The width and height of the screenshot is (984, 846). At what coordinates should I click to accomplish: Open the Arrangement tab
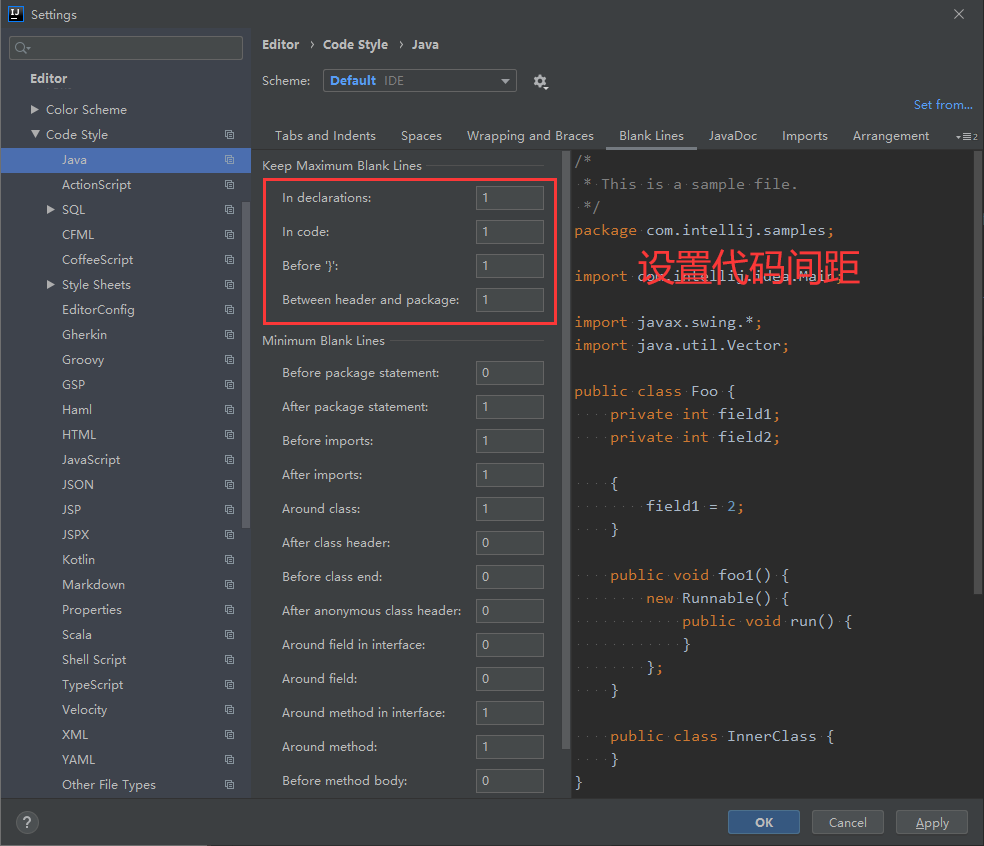point(890,136)
